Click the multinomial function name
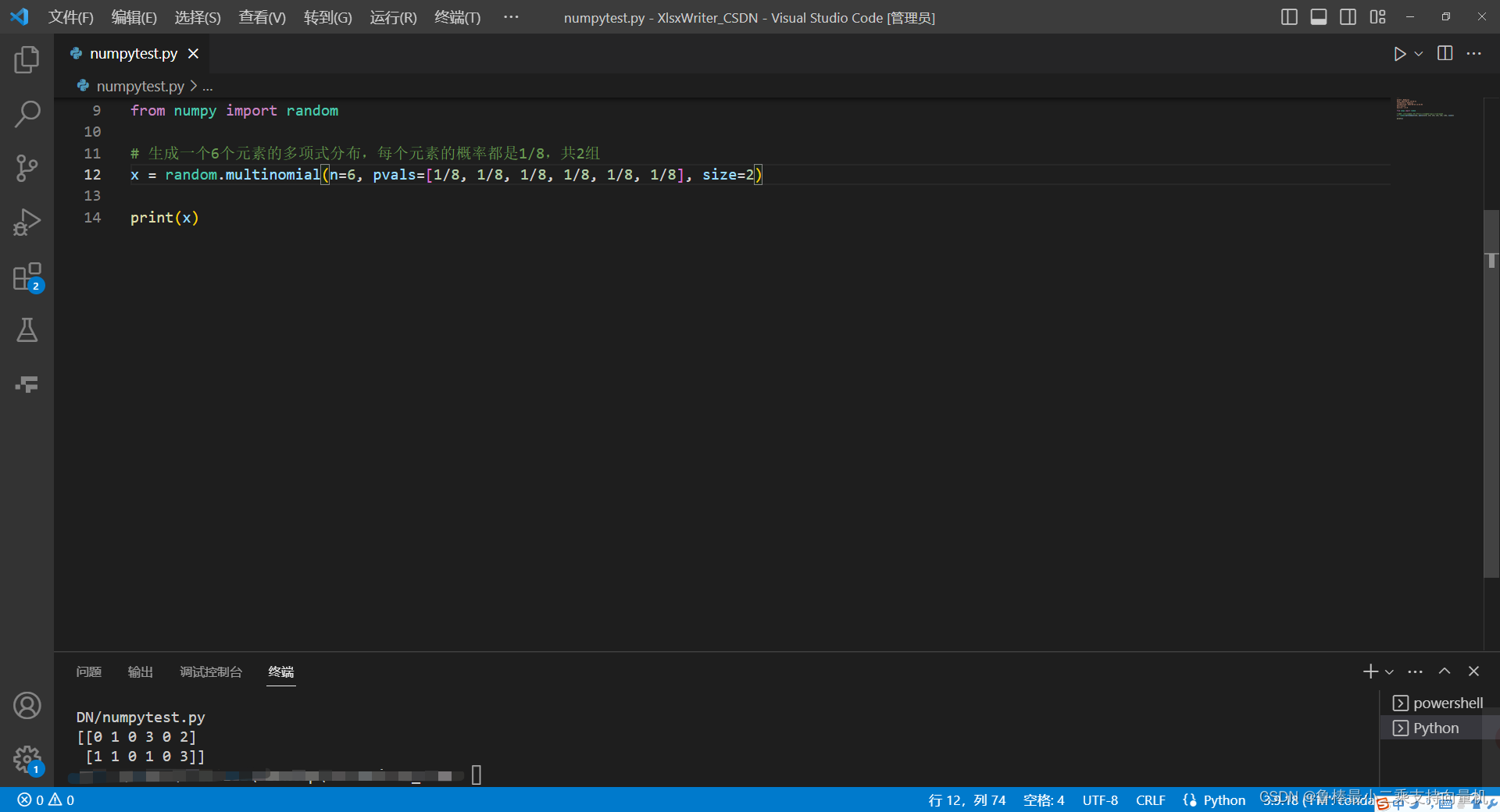The image size is (1500, 812). [x=273, y=175]
